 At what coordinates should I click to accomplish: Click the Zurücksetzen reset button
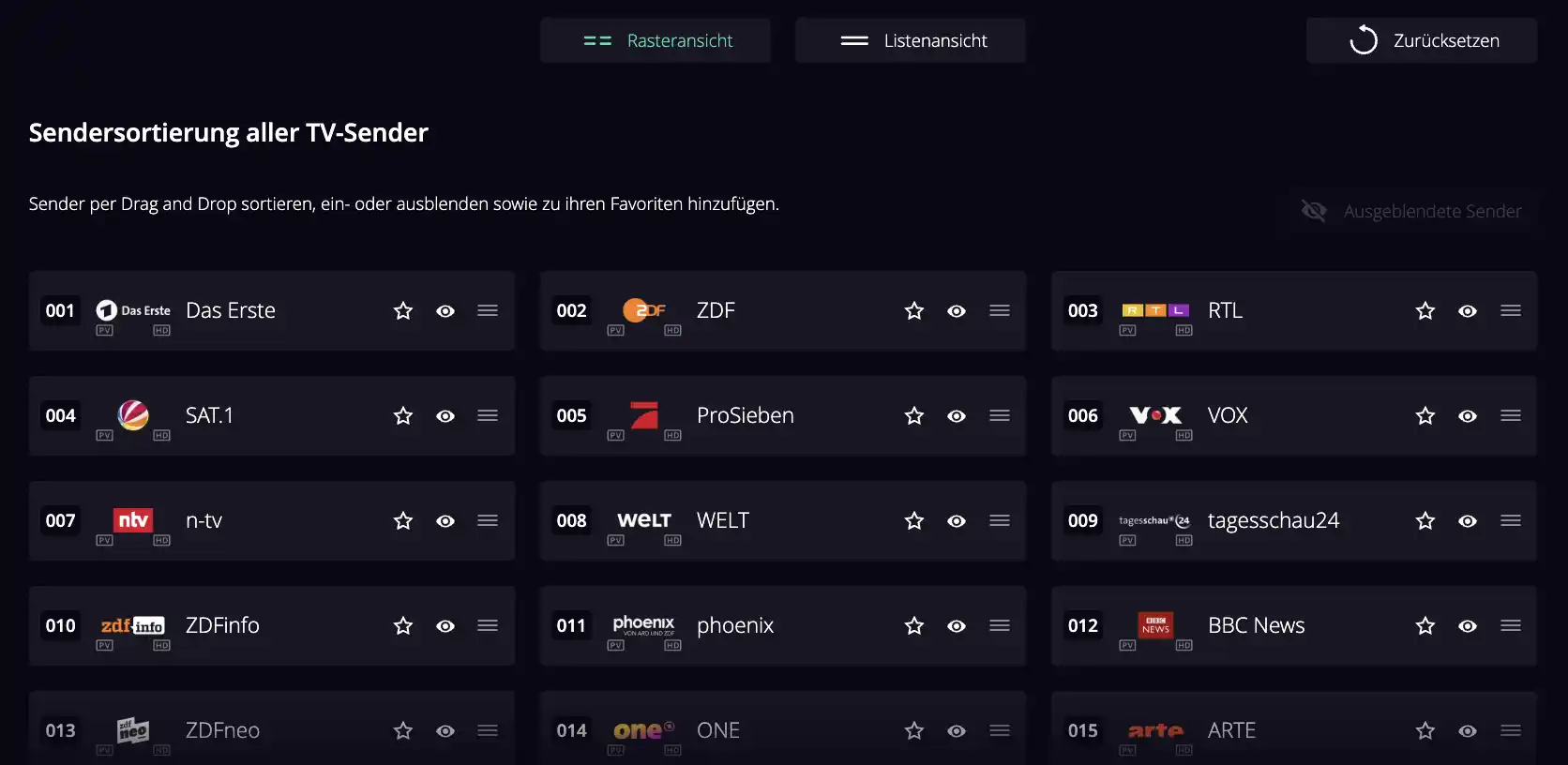[1422, 40]
